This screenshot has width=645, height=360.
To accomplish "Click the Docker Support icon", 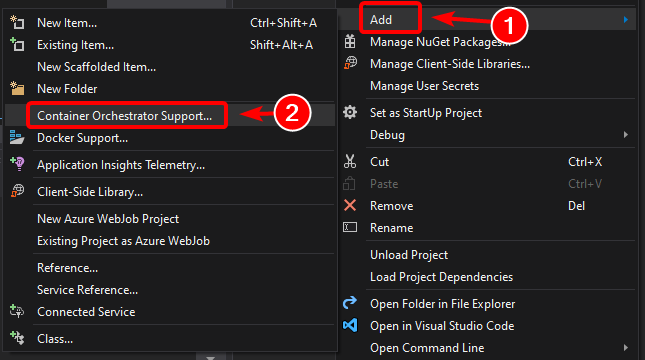I will (17, 137).
